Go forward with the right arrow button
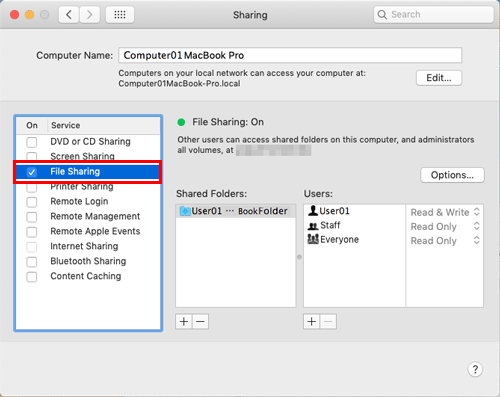Viewport: 500px width, 397px height. tap(89, 15)
